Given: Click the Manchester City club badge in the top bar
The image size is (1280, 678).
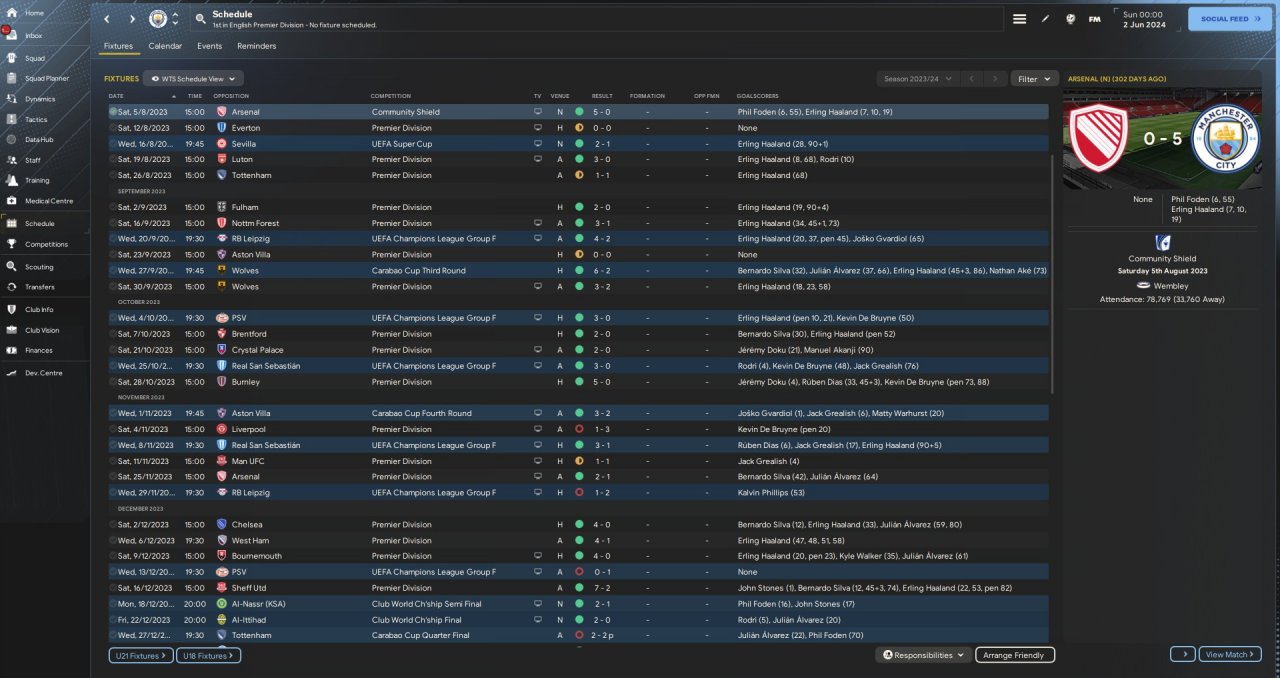Looking at the screenshot, I should coord(158,19).
